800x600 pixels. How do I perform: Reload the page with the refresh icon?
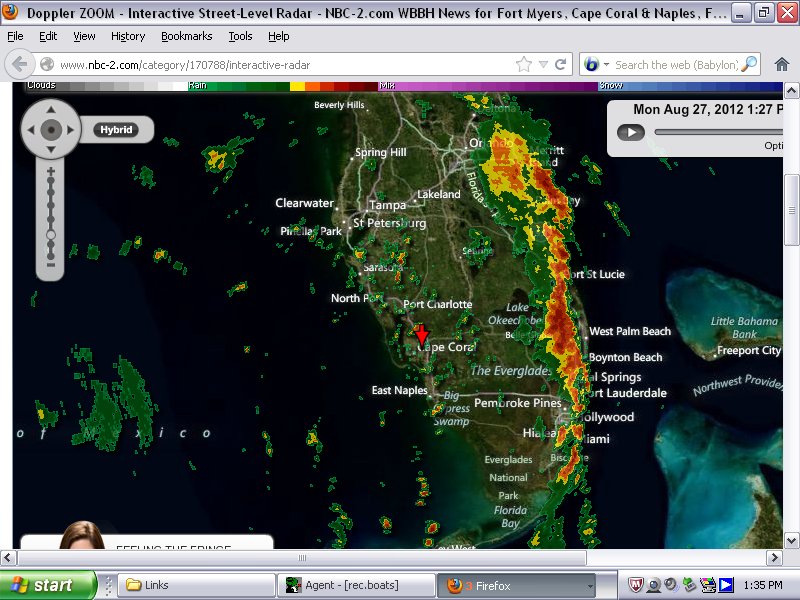[561, 64]
